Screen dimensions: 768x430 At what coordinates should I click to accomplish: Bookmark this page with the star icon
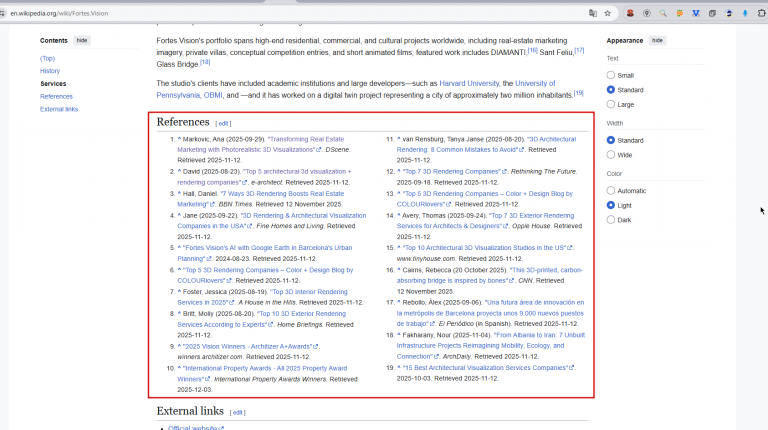point(608,13)
